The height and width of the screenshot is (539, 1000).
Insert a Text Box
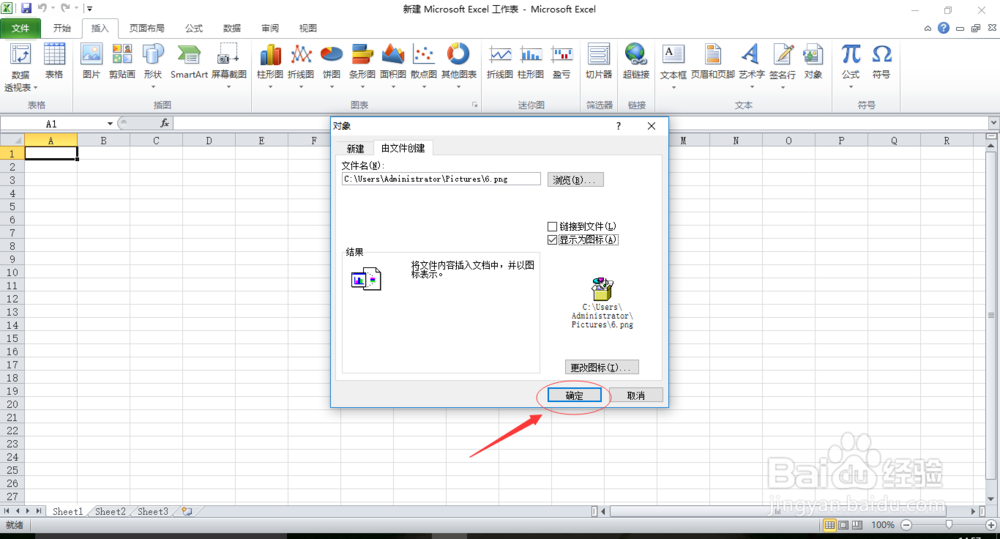(x=673, y=65)
